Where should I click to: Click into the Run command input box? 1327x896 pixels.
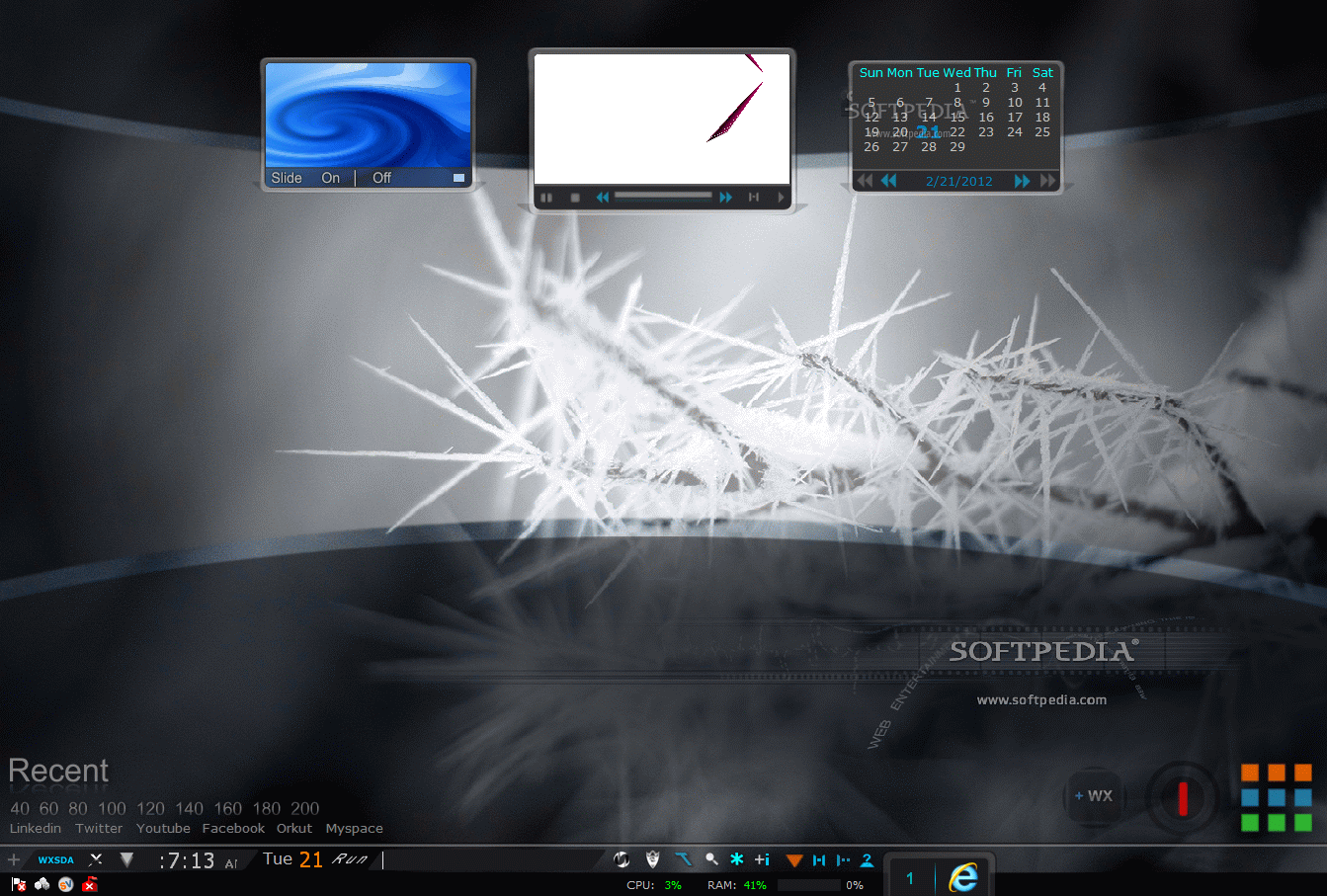tap(492, 859)
